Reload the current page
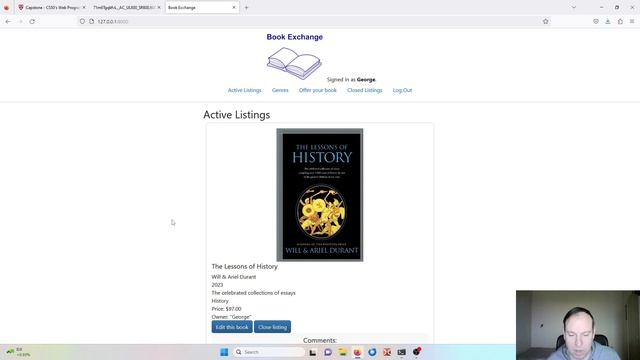Image resolution: width=640 pixels, height=360 pixels. pyautogui.click(x=32, y=21)
